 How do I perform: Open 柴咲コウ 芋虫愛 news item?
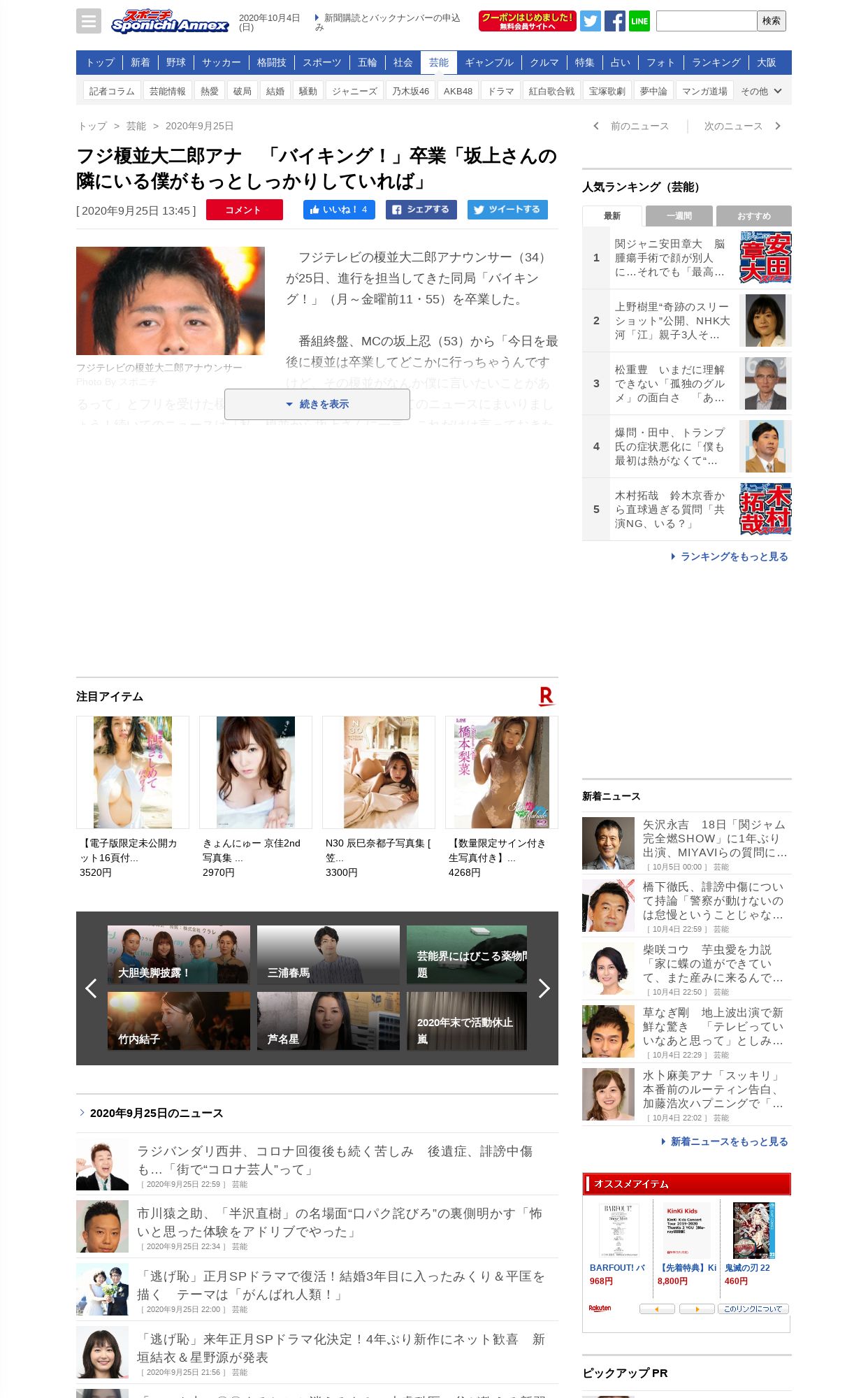(x=687, y=969)
